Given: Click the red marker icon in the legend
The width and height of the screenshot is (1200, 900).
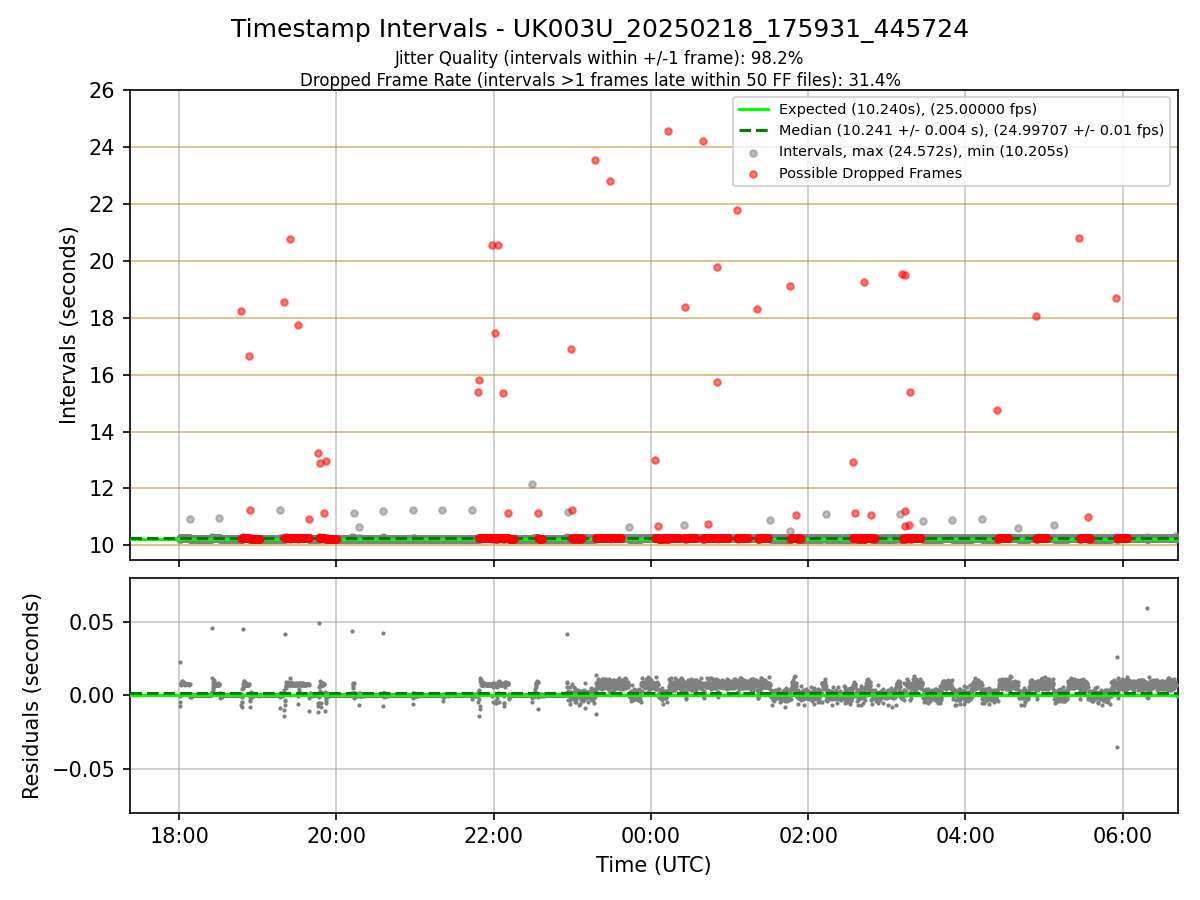Looking at the screenshot, I should coord(754,173).
